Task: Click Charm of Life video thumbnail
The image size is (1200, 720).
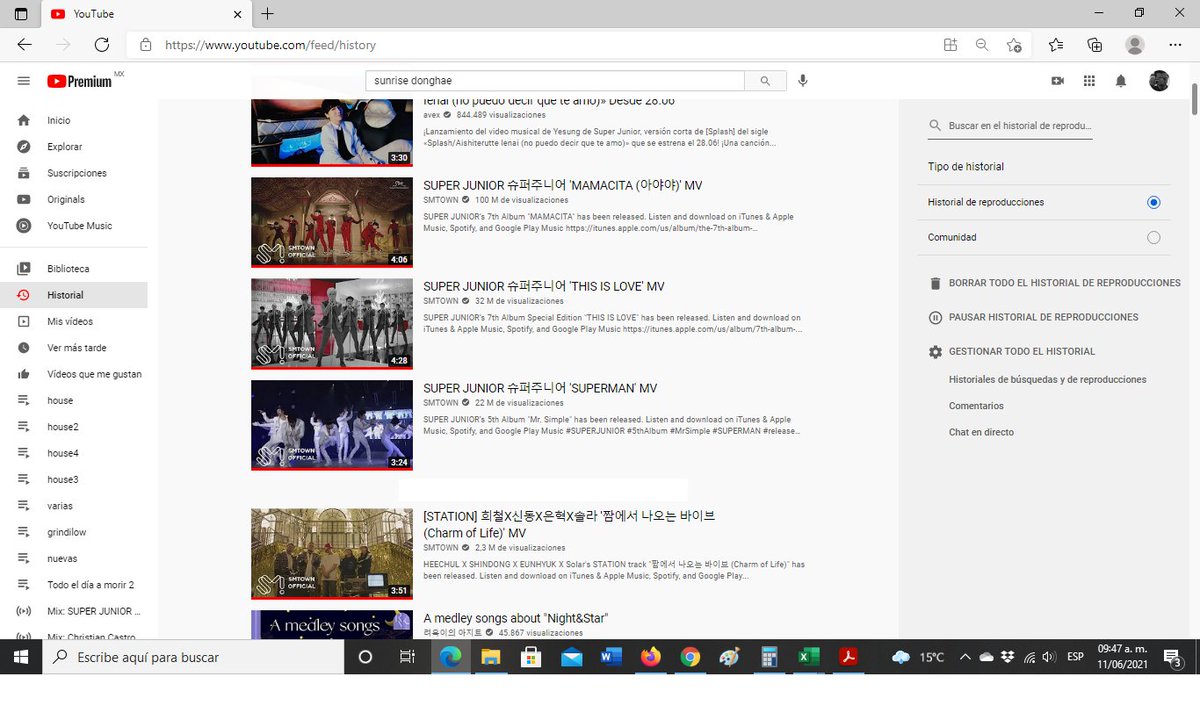Action: coord(332,554)
